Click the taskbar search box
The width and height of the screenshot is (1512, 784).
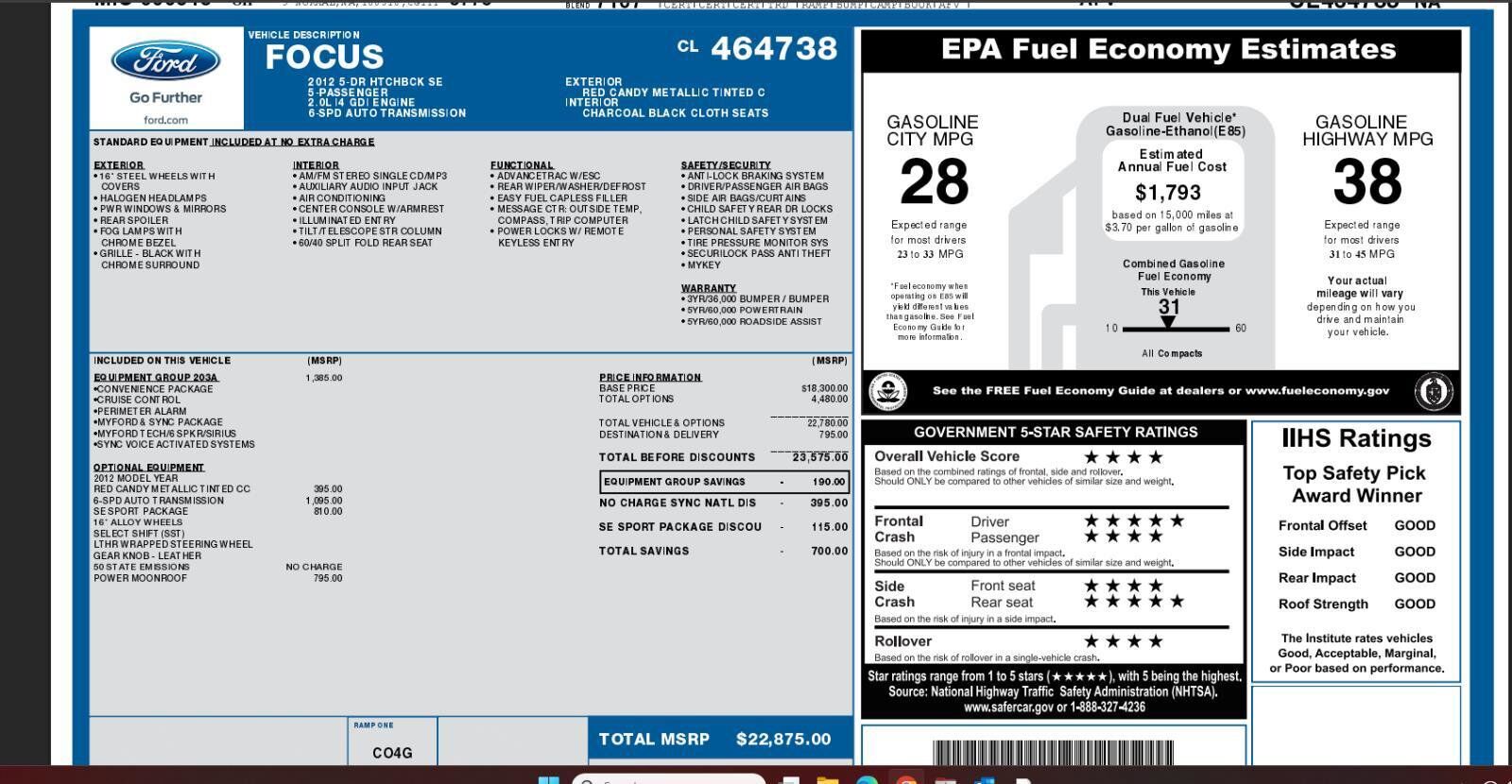[x=667, y=780]
